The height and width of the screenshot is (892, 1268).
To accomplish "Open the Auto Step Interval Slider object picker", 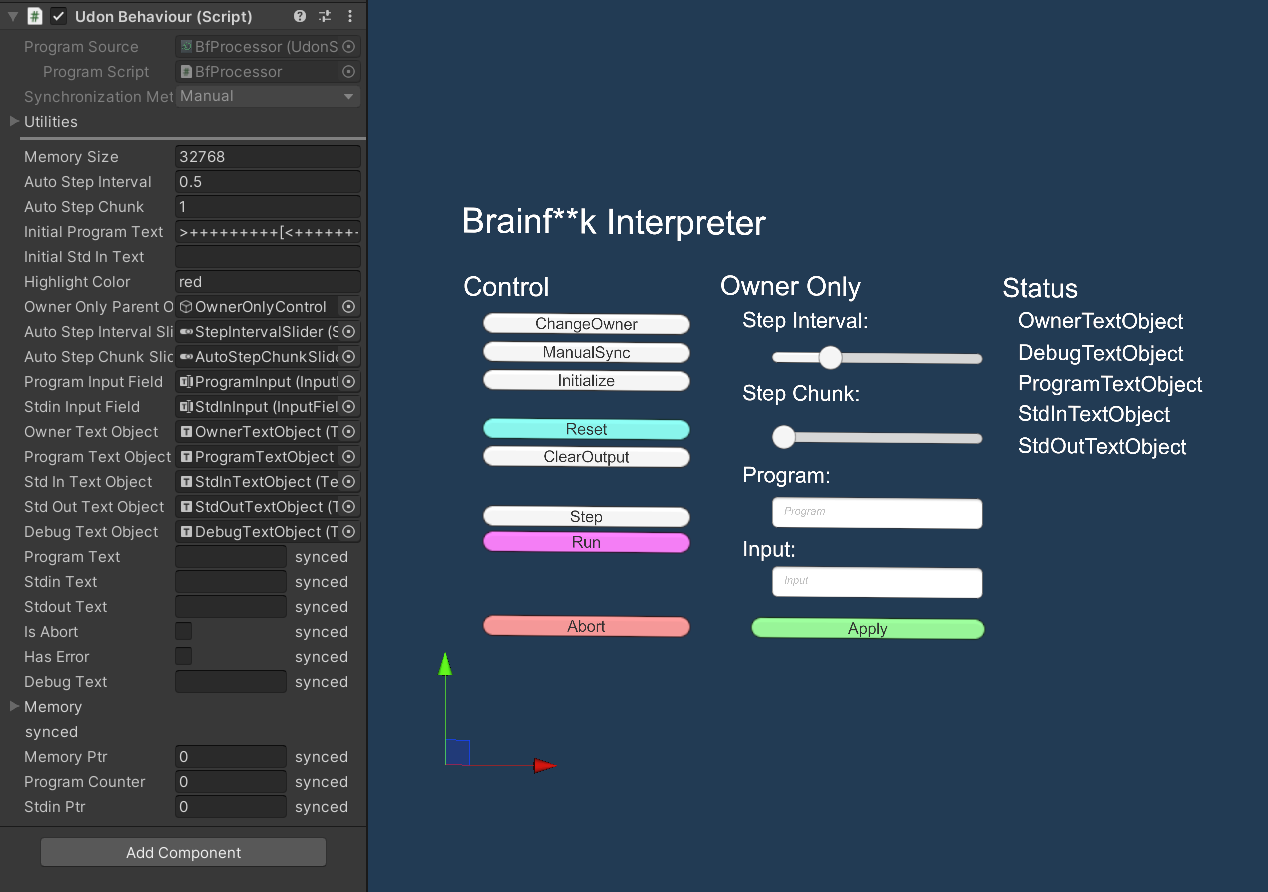I will pyautogui.click(x=349, y=331).
